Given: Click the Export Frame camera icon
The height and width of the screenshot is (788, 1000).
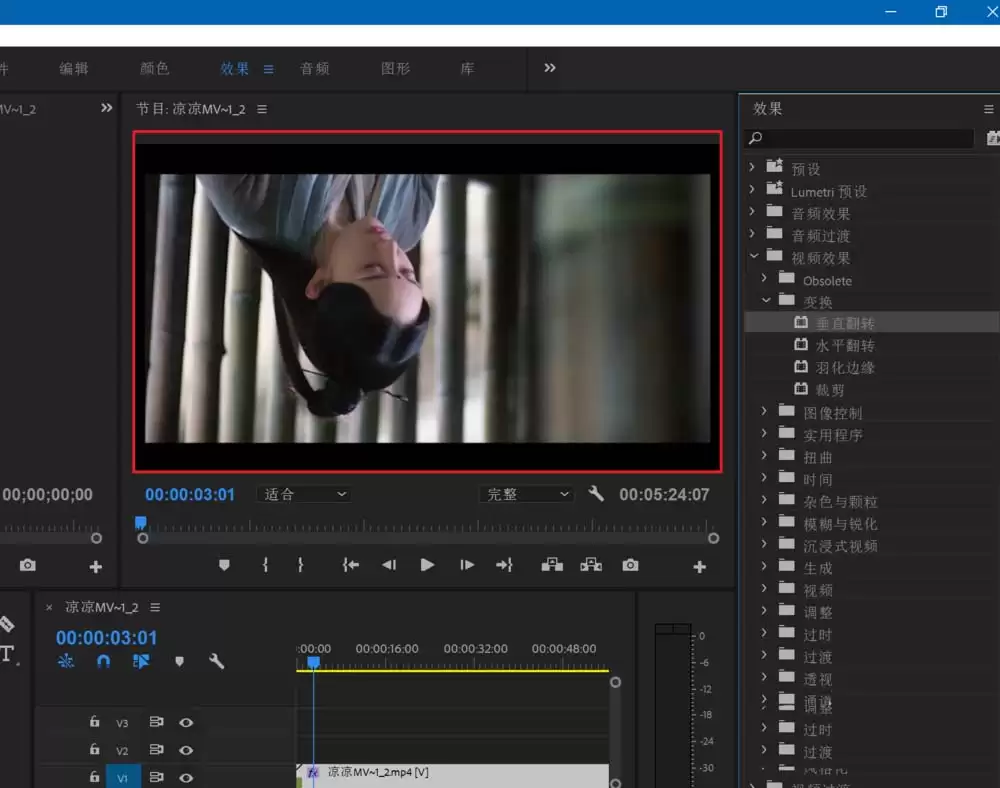Looking at the screenshot, I should click(x=630, y=565).
